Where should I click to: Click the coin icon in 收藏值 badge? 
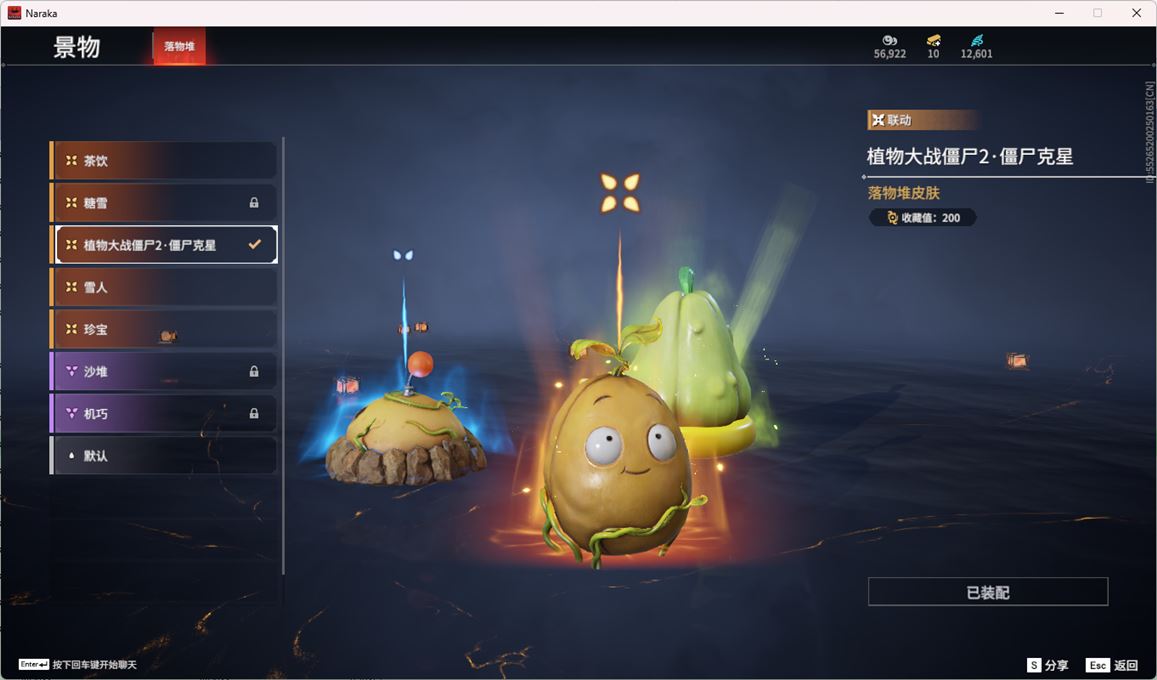(892, 218)
